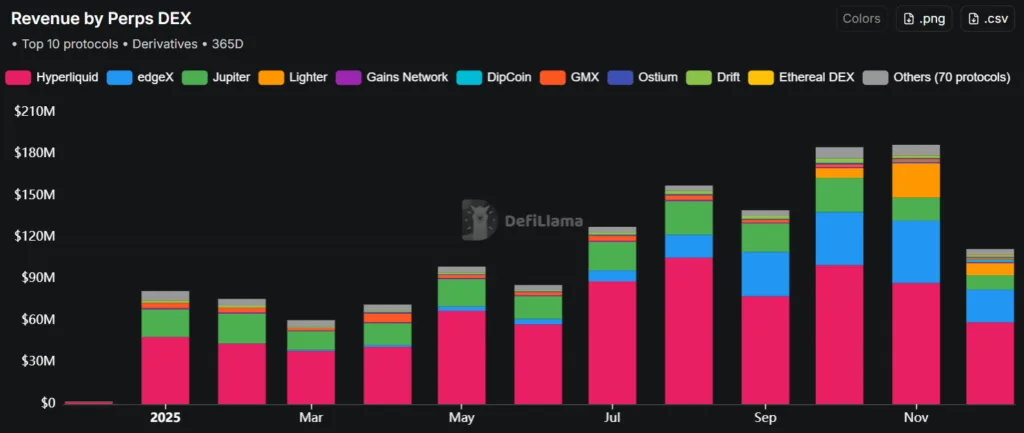Toggle Jupiter green legend swatch
Screen dimensions: 1024x433
pos(195,78)
